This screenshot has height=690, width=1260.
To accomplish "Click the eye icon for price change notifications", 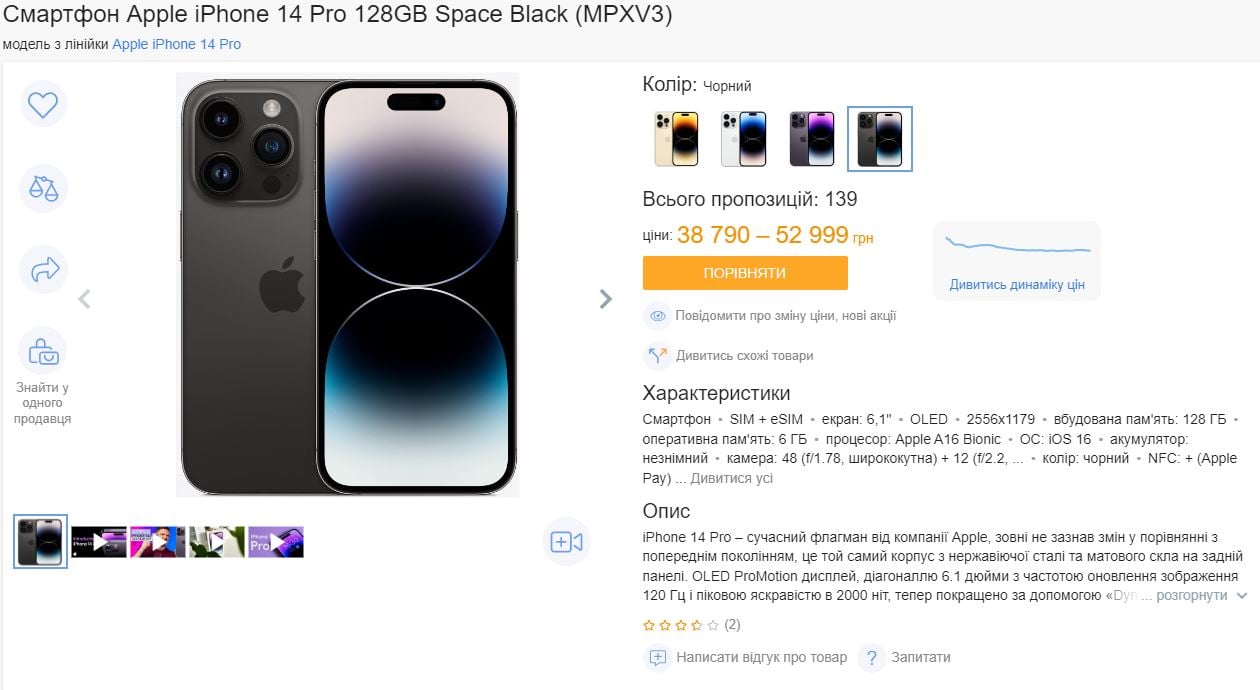I will [657, 316].
